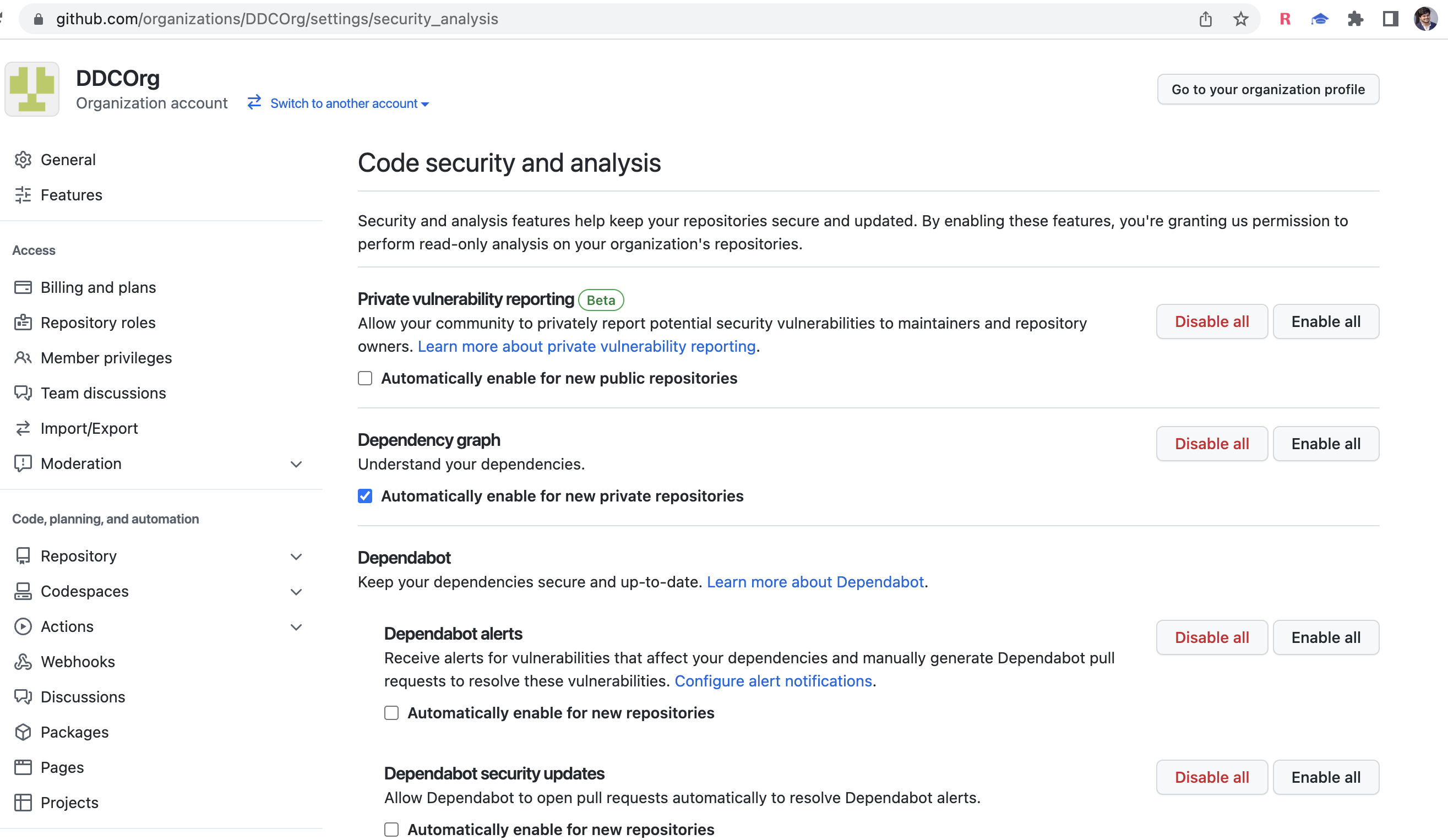This screenshot has width=1448, height=840.
Task: Check auto-enable Dependabot security updates for new repositories
Action: (x=391, y=830)
